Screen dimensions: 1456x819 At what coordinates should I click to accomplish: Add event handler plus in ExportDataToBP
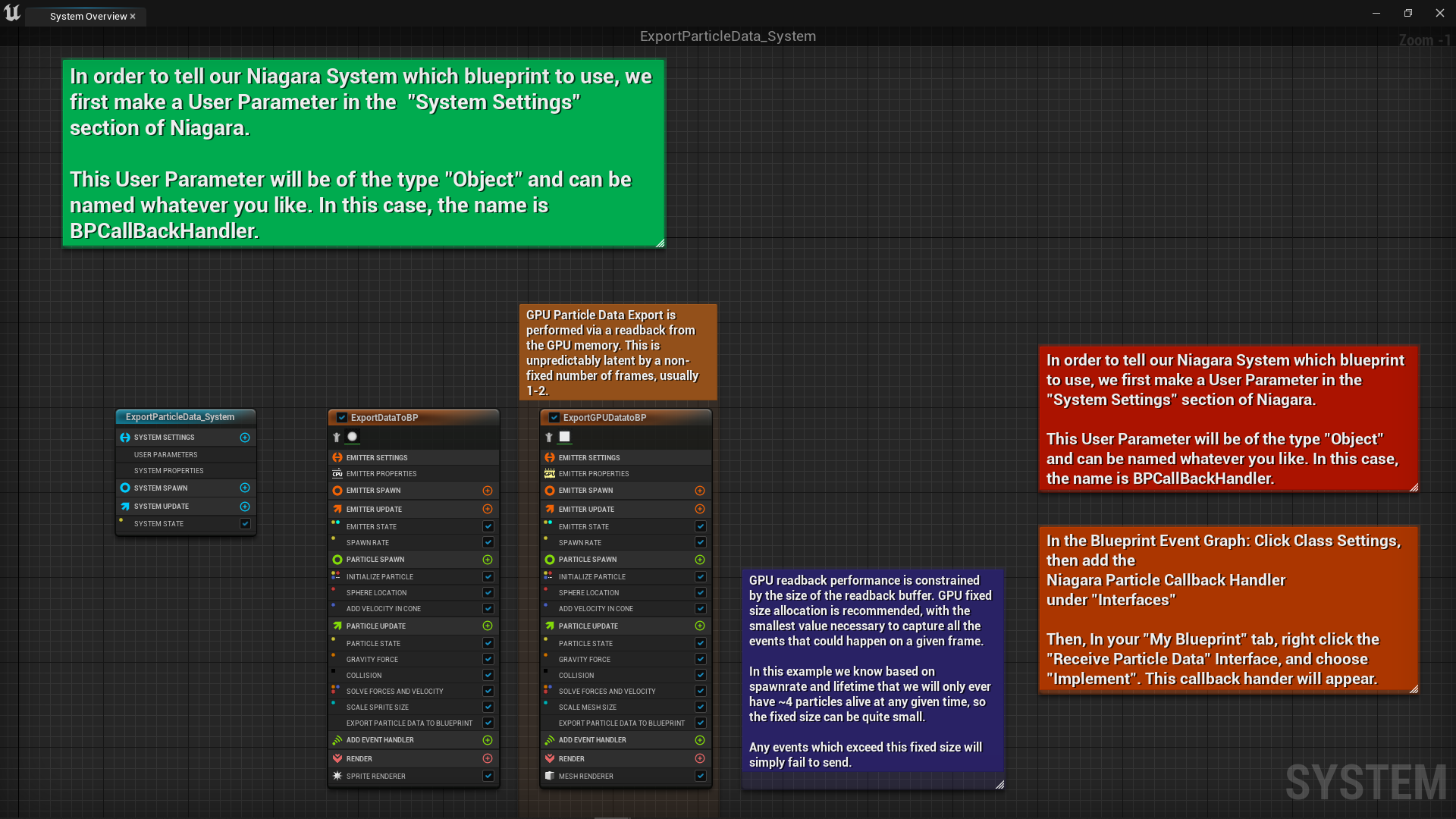(x=488, y=740)
